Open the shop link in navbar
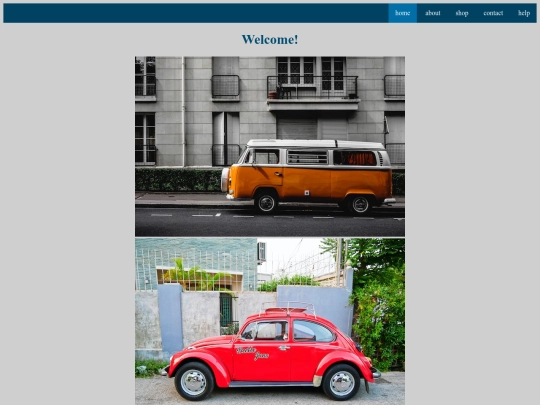Viewport: 540px width, 405px height. click(x=462, y=13)
